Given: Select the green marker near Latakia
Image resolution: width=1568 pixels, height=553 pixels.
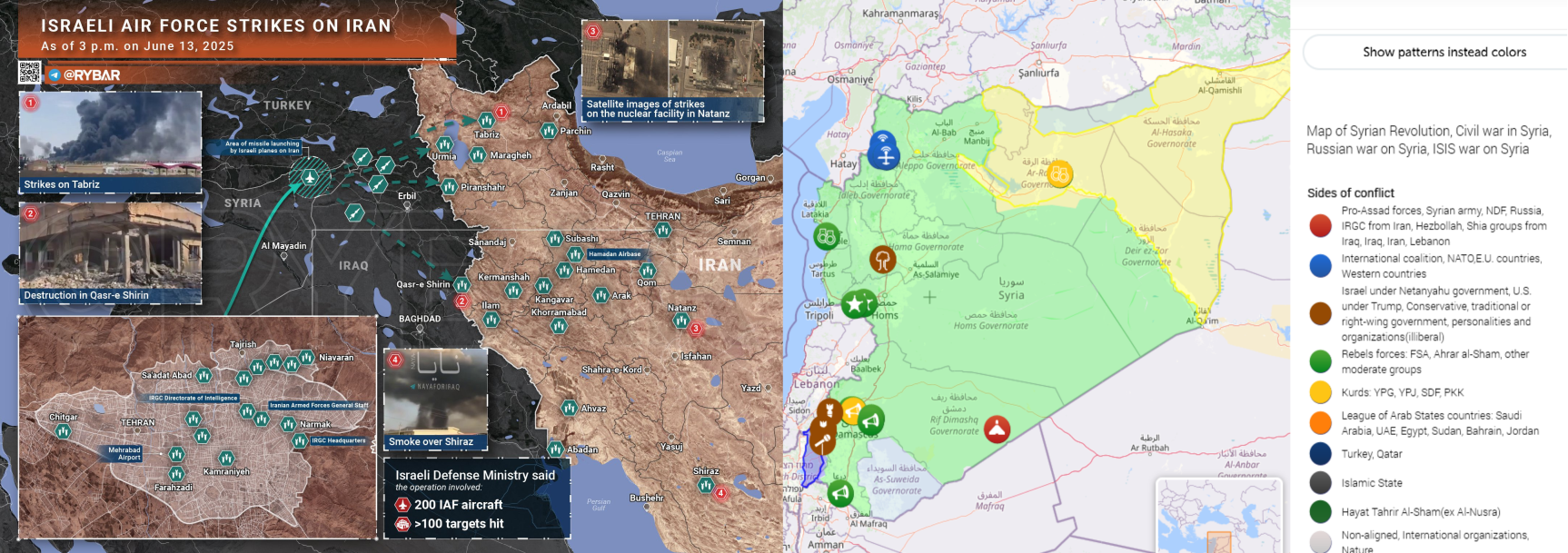Looking at the screenshot, I should (827, 237).
